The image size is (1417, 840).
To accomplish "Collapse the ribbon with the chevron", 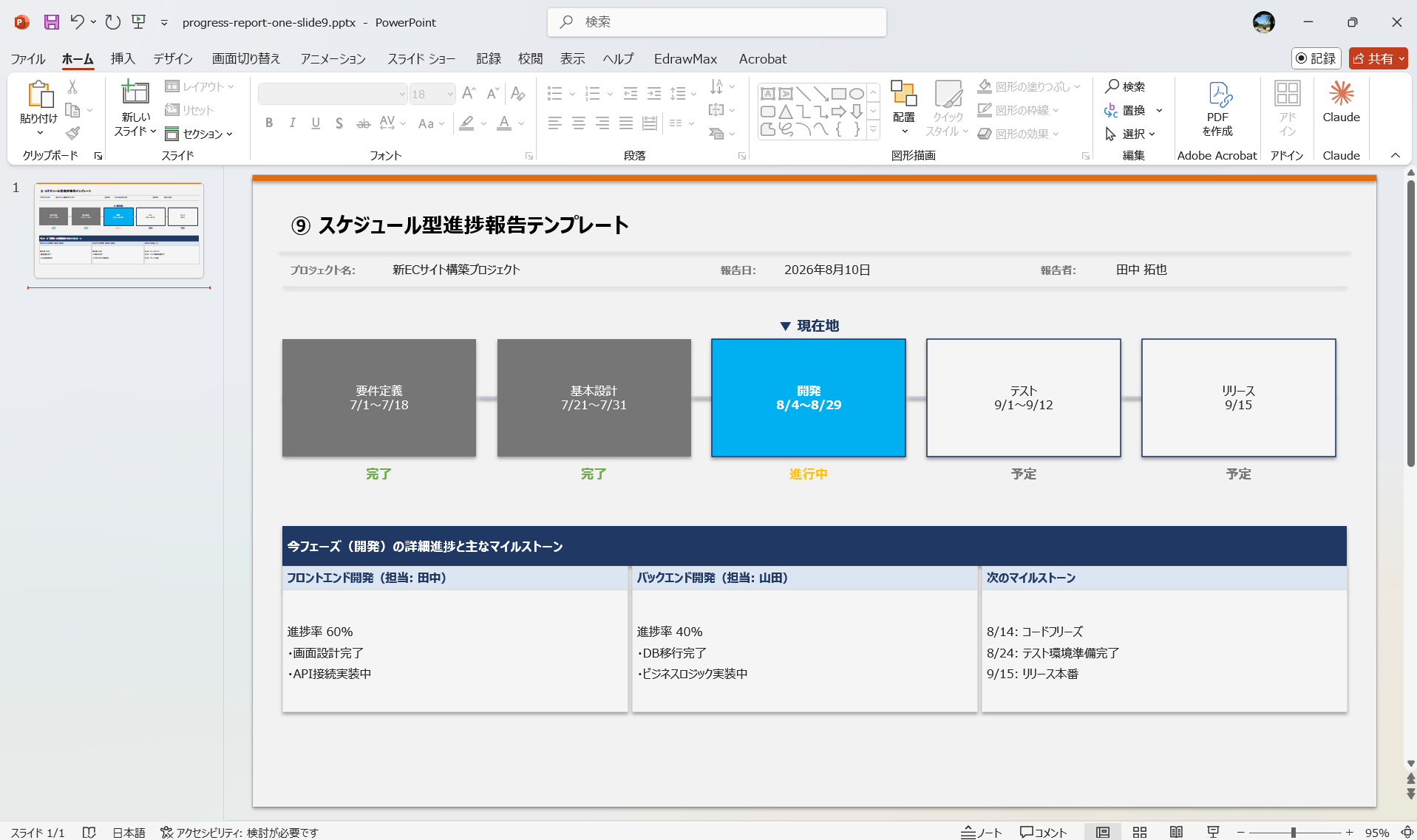I will coord(1395,155).
